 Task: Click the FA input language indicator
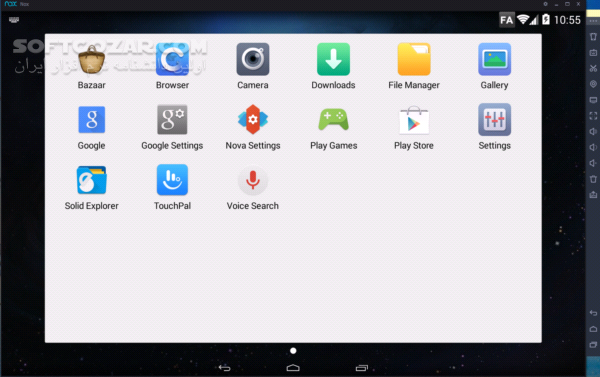click(x=506, y=20)
